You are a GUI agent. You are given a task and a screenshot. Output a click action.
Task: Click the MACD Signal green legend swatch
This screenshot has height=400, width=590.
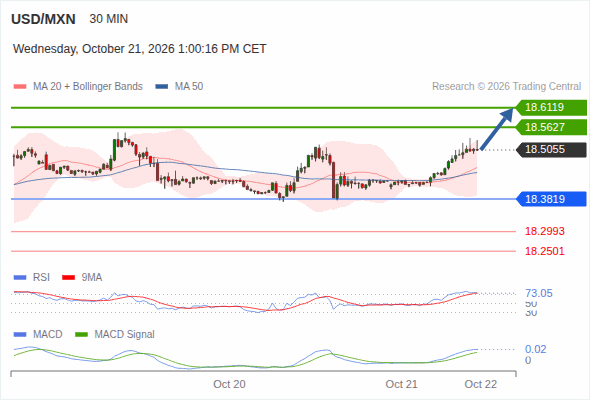pyautogui.click(x=81, y=335)
